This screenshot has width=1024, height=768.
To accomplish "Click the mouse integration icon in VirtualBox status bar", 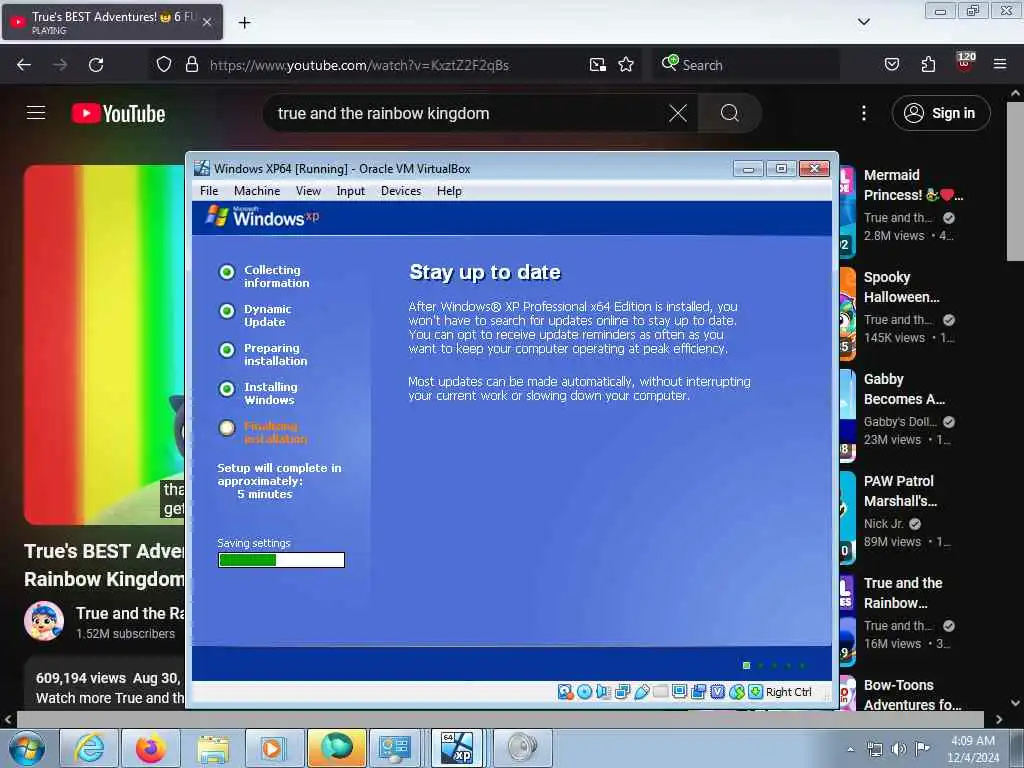I will (x=737, y=692).
